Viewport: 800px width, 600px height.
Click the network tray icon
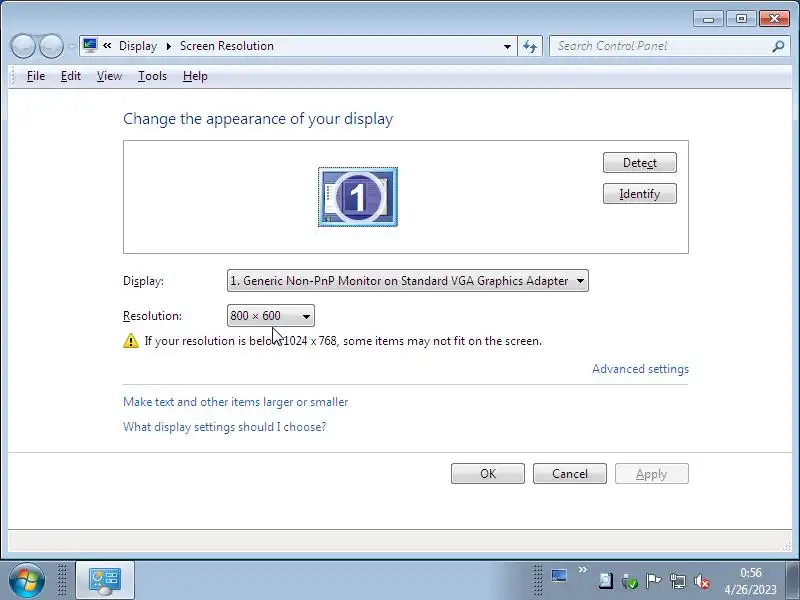tap(678, 581)
